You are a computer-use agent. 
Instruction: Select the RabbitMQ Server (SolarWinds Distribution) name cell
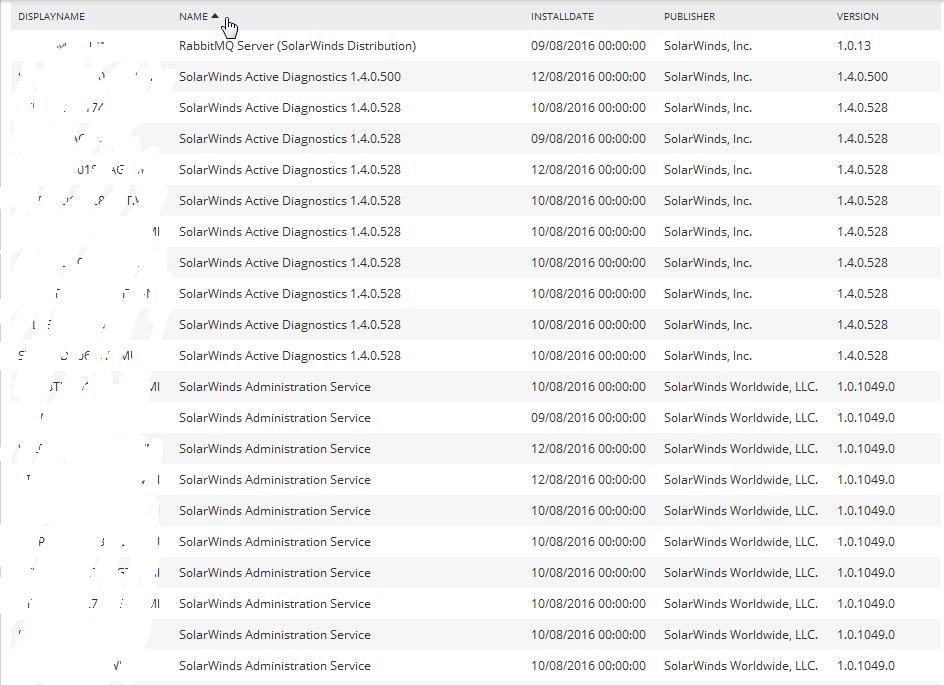click(297, 46)
